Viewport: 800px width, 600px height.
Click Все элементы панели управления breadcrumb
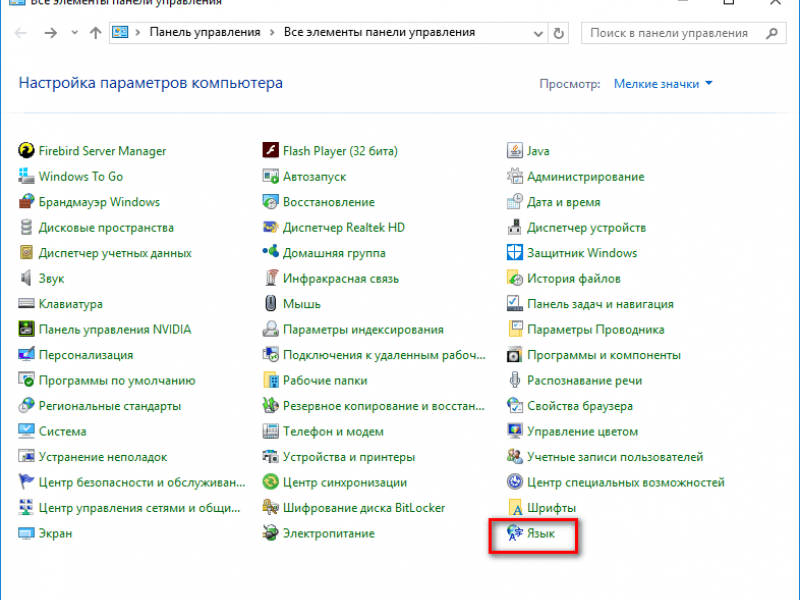(x=379, y=32)
